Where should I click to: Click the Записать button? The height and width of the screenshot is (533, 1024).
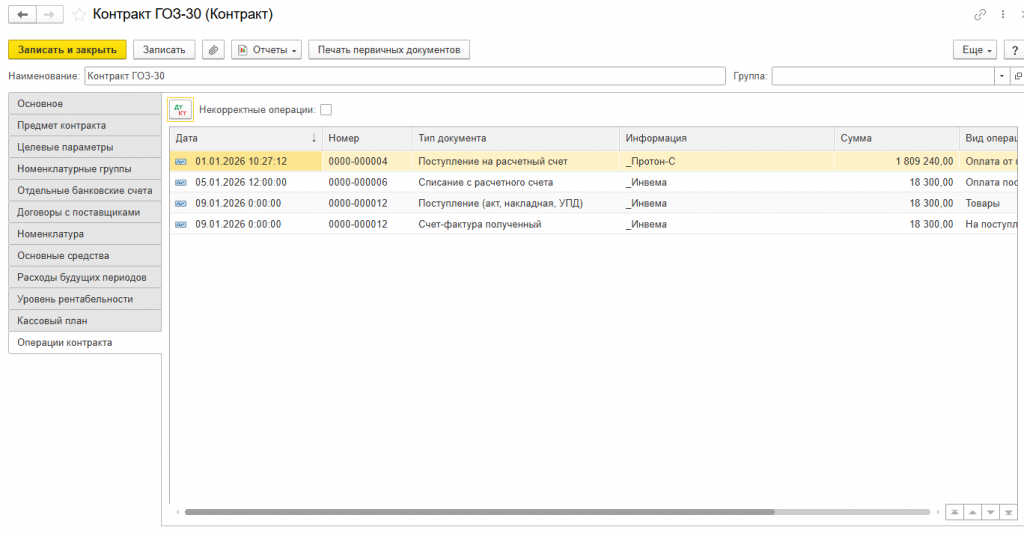[164, 50]
